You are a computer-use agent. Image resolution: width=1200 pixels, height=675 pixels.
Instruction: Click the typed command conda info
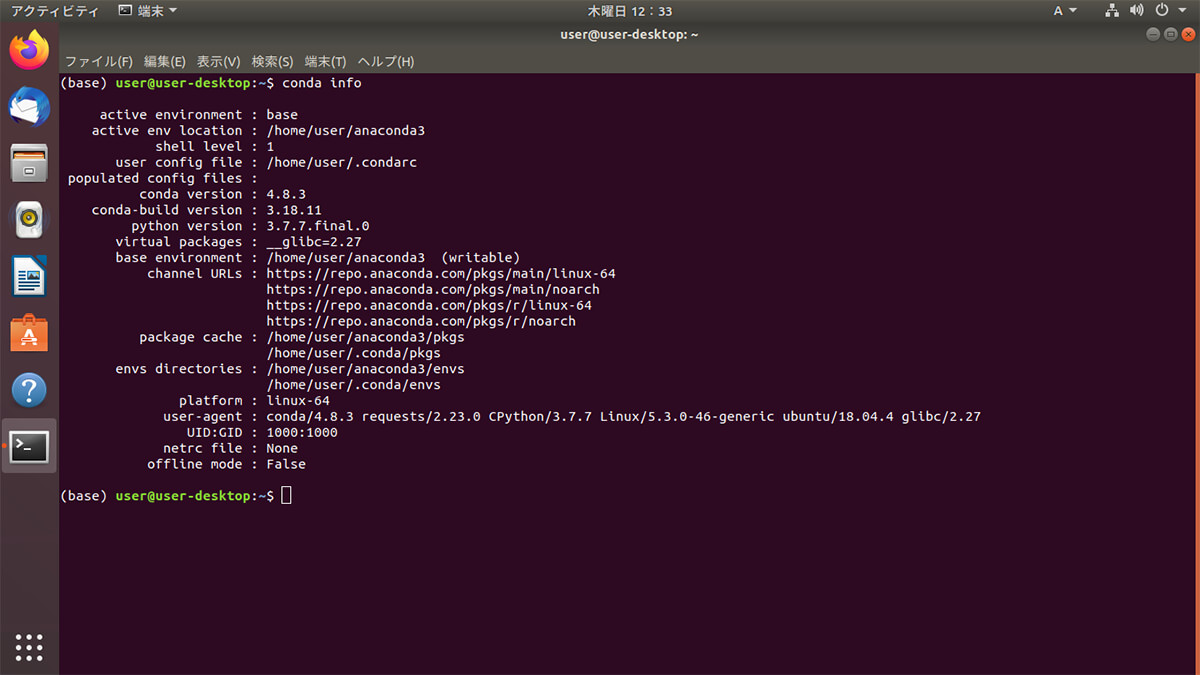click(x=322, y=83)
